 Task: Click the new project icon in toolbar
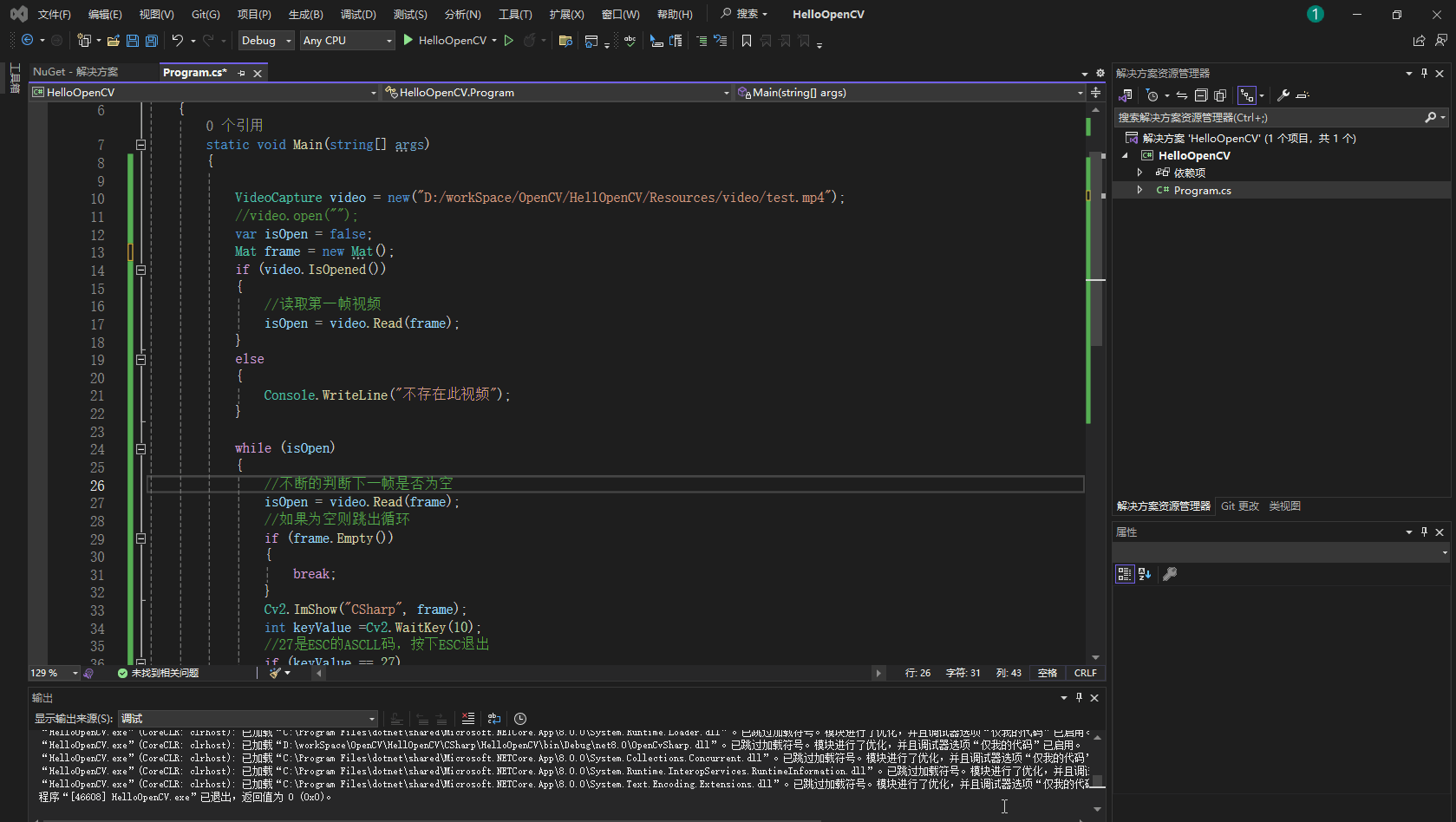83,40
